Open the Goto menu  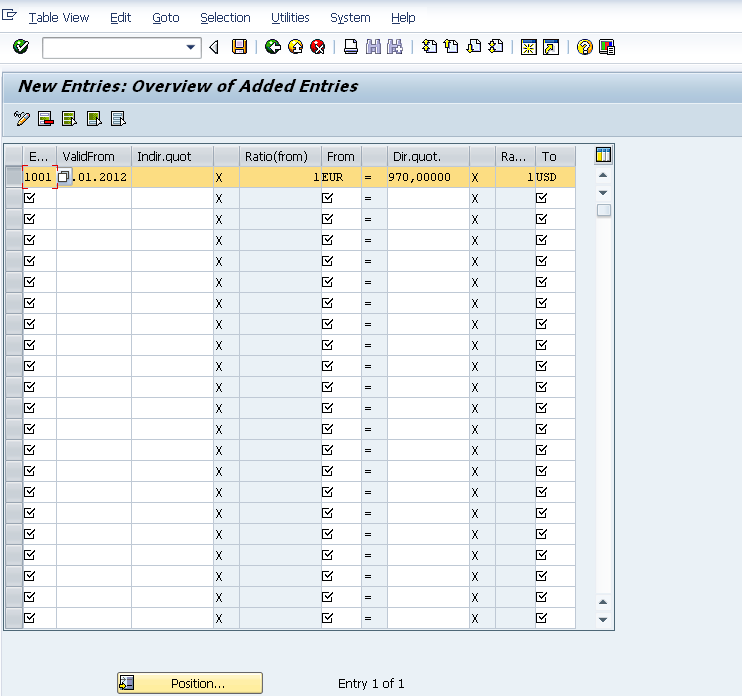(x=166, y=18)
